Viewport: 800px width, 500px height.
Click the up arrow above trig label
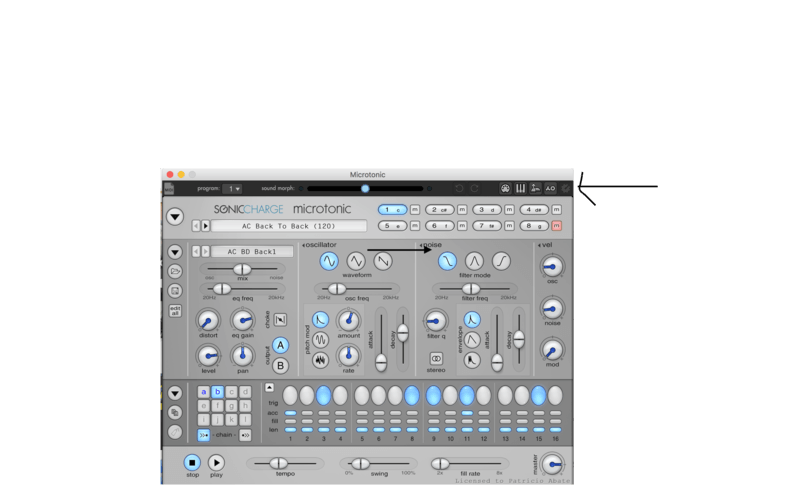point(269,388)
